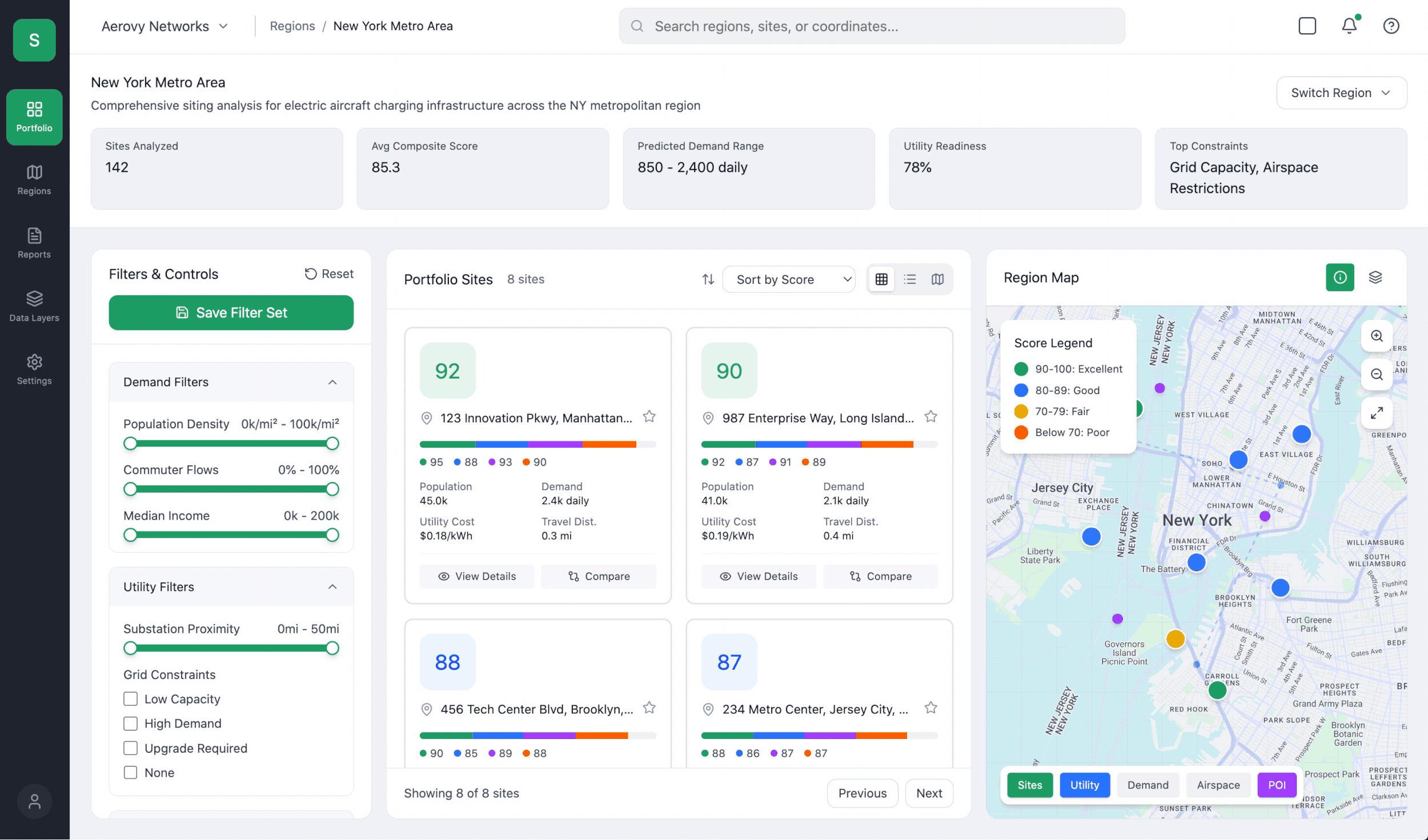Open the Switch Region dropdown
Screen dimensions: 1428x840
pos(1341,93)
